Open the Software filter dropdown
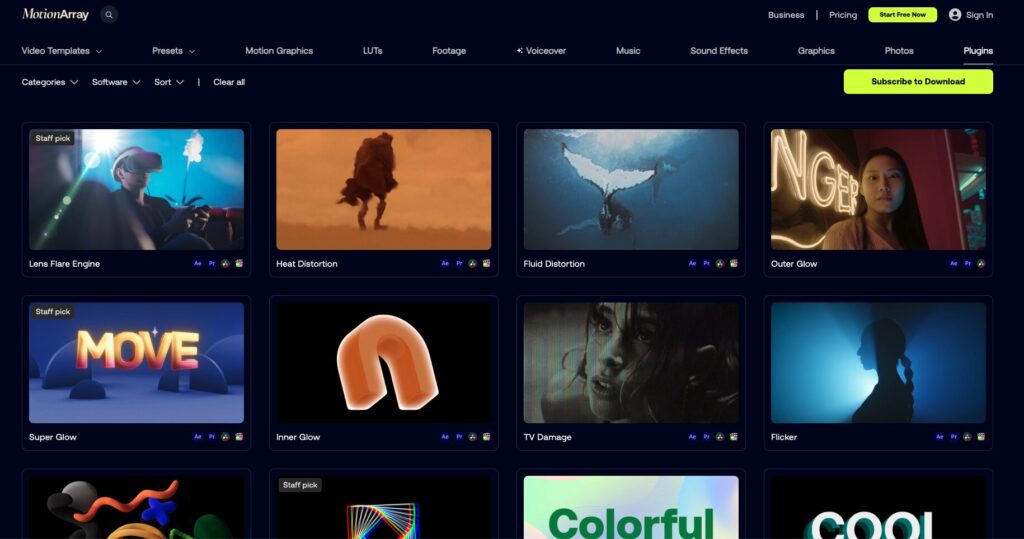The height and width of the screenshot is (539, 1024). point(116,82)
